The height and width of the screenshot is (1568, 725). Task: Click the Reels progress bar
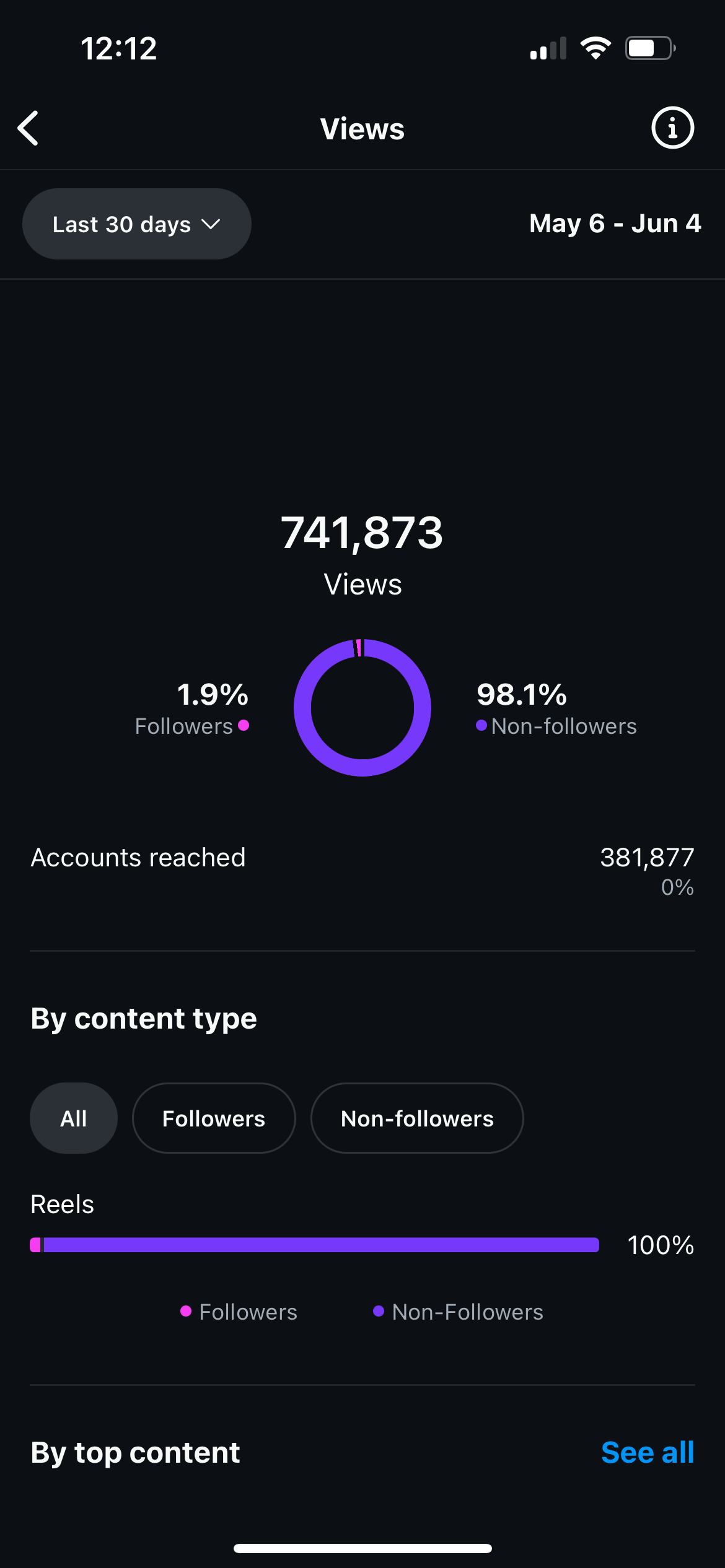point(315,1245)
